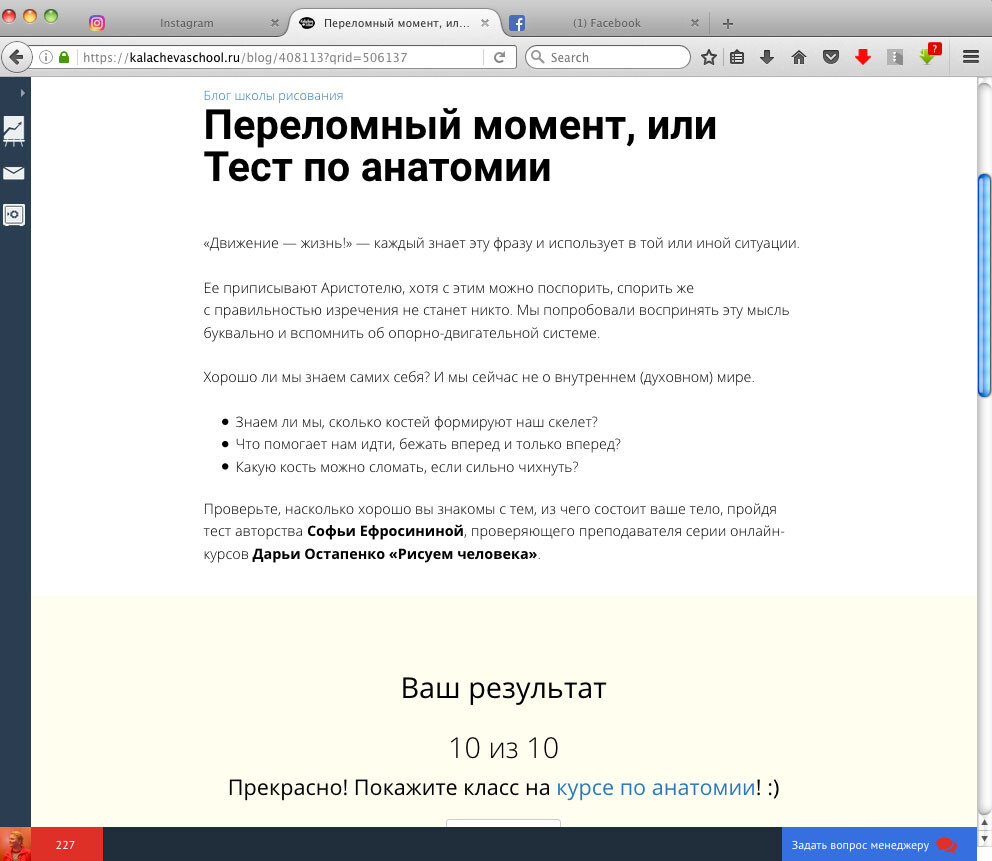Expand the left sidebar with the small arrow

[23, 93]
